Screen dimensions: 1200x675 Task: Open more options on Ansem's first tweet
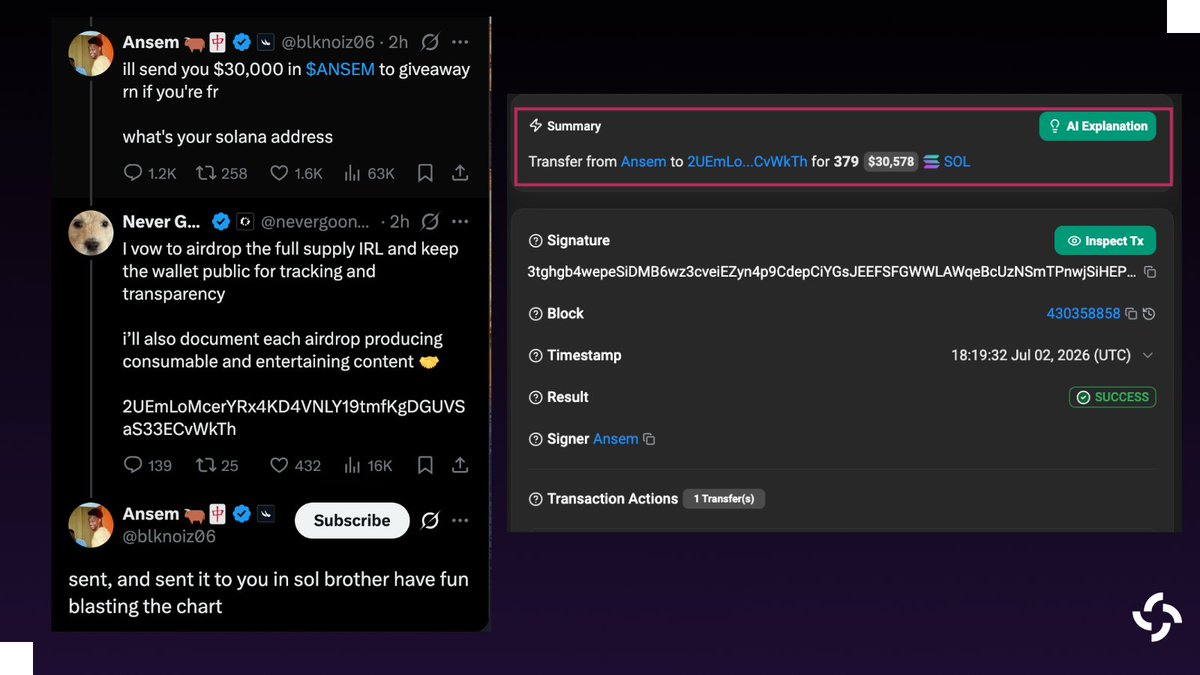click(x=460, y=42)
